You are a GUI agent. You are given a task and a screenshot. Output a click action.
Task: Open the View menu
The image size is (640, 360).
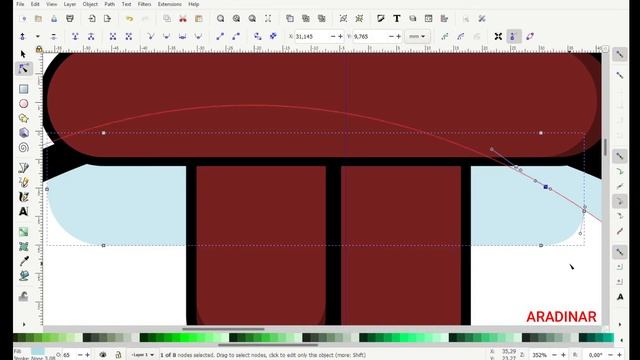[x=51, y=4]
